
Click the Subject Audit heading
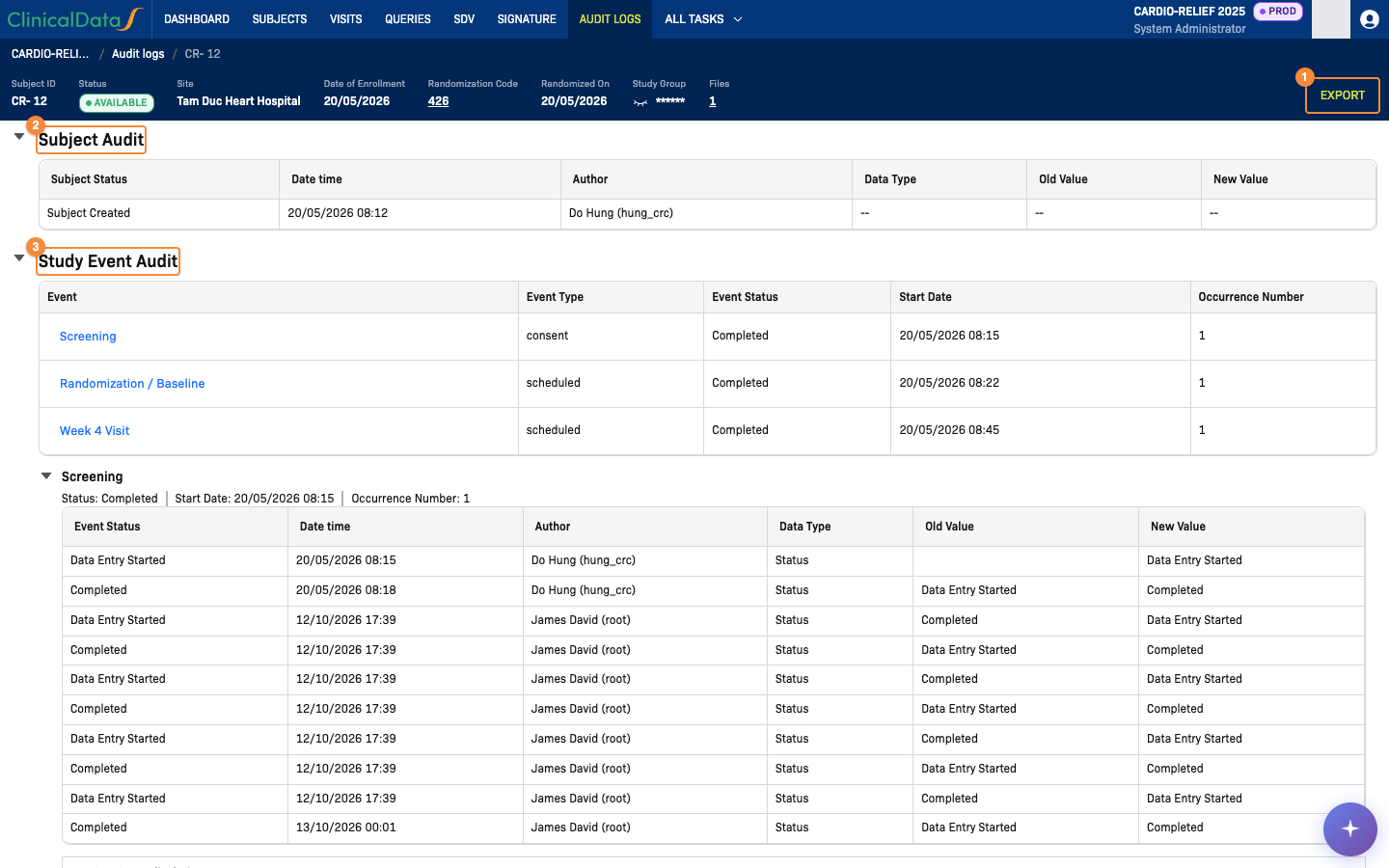click(92, 140)
